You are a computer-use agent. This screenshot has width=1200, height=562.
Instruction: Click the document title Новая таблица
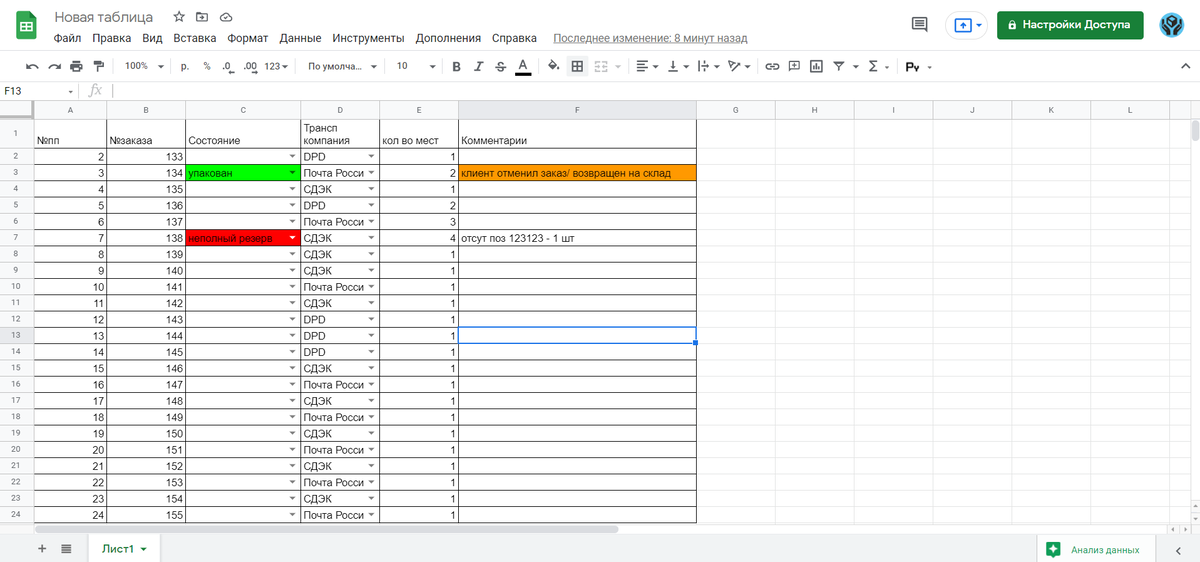tap(104, 17)
